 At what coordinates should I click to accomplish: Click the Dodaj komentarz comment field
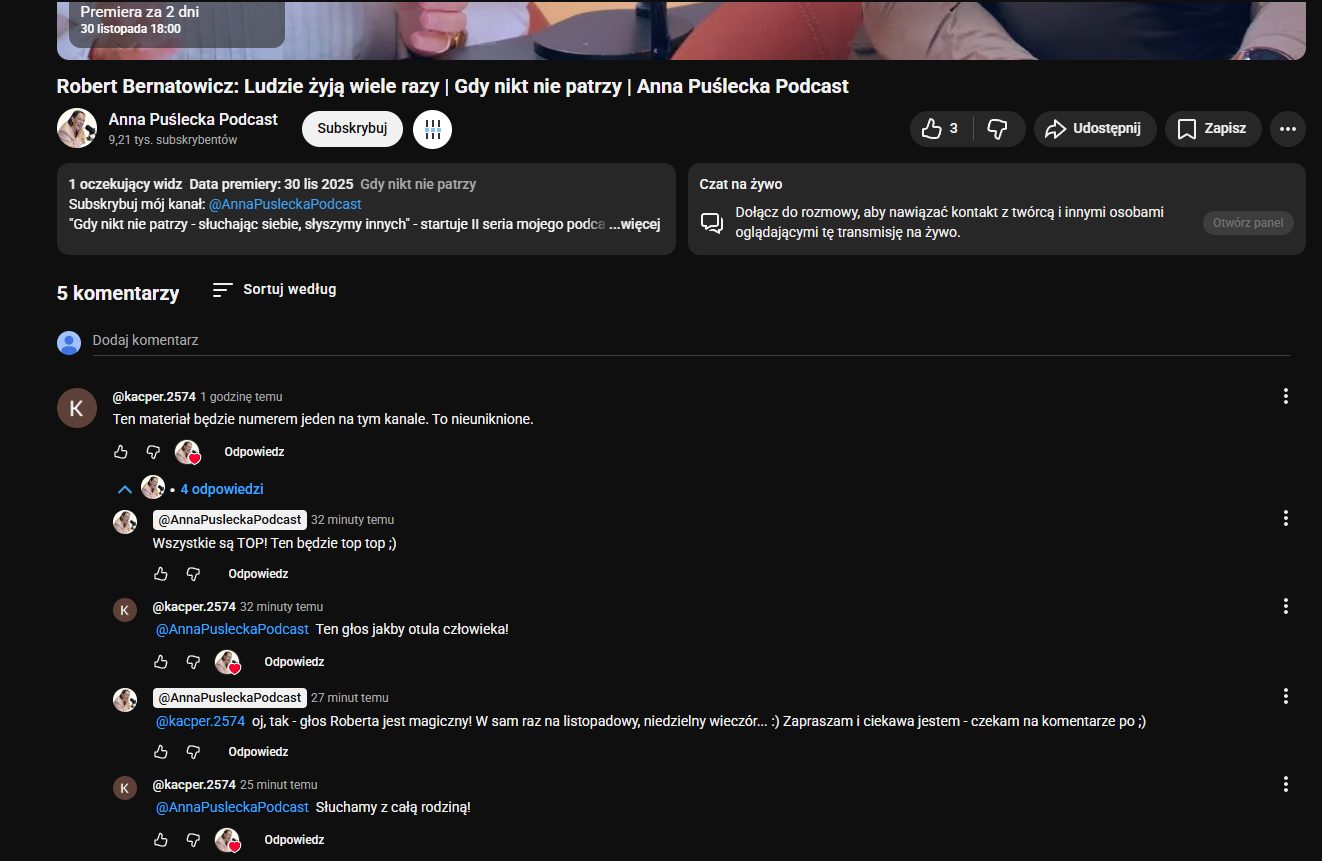click(x=690, y=341)
